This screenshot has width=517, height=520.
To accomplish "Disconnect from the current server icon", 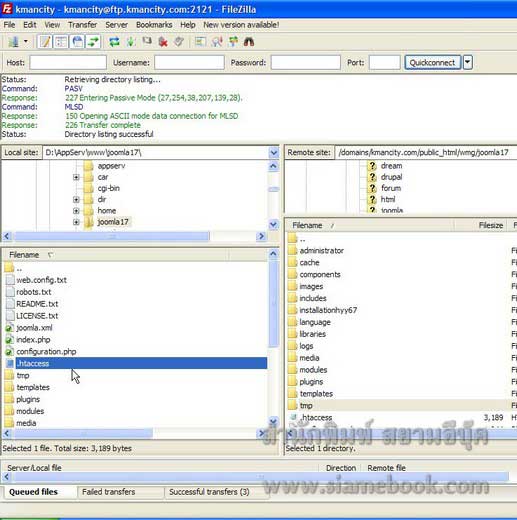I will point(163,42).
